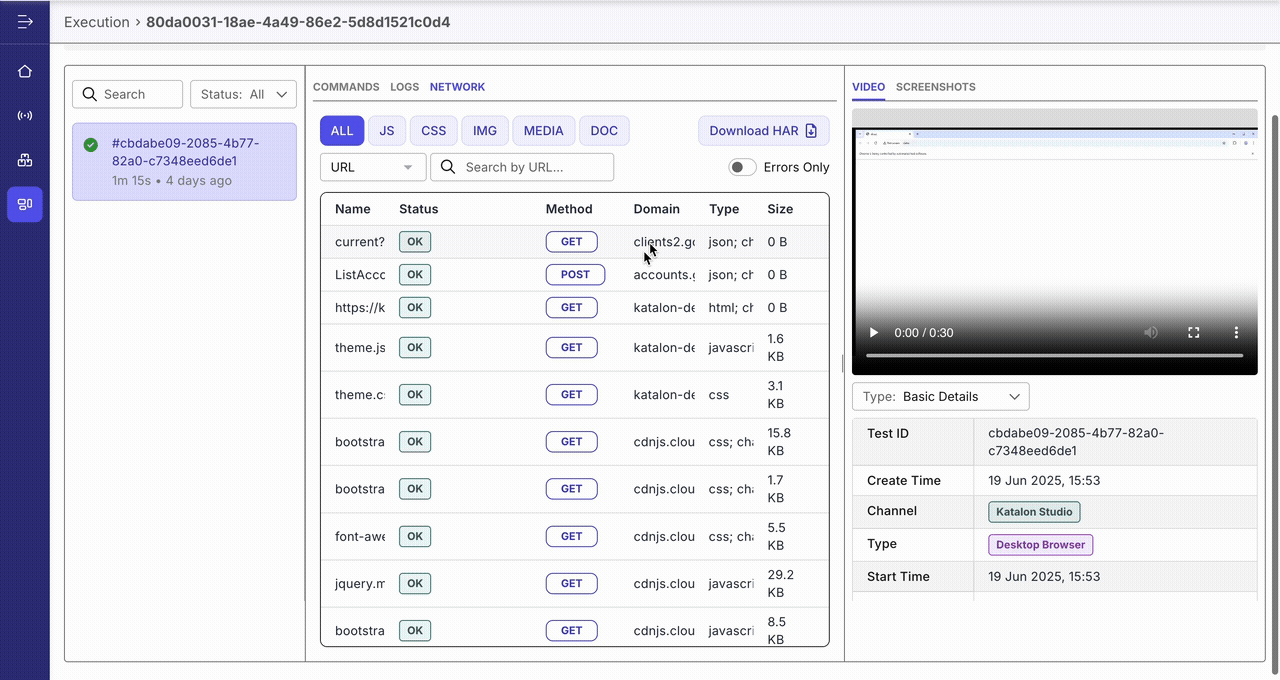Select the theme.css request row

[575, 395]
